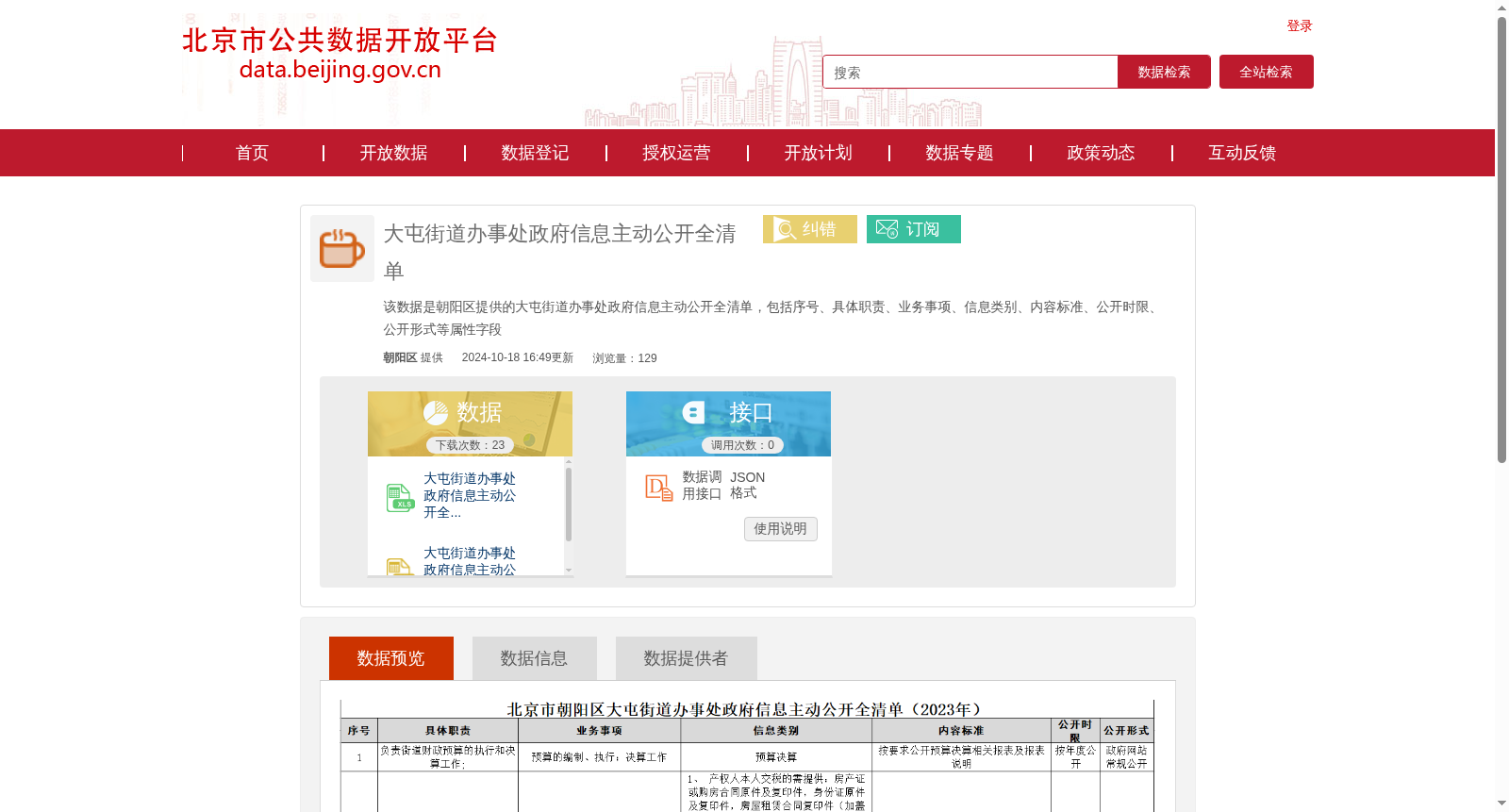This screenshot has height=812, width=1509.
Task: Click the 调用次数：0 badge
Action: tap(742, 445)
